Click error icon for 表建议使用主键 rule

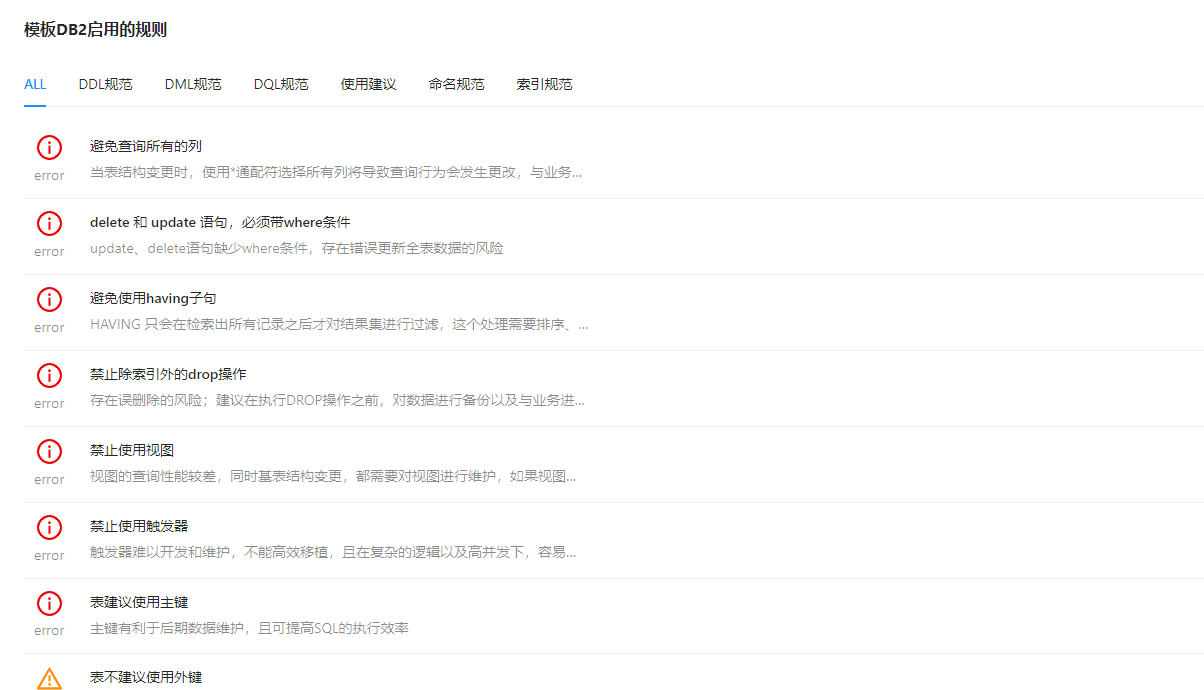[x=49, y=603]
